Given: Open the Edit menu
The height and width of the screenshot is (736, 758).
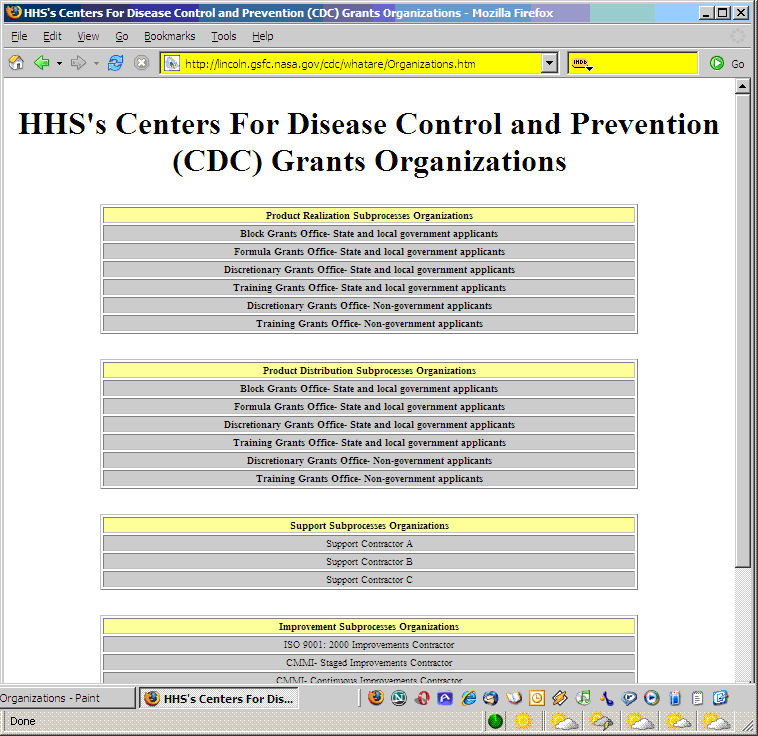Looking at the screenshot, I should coord(52,36).
